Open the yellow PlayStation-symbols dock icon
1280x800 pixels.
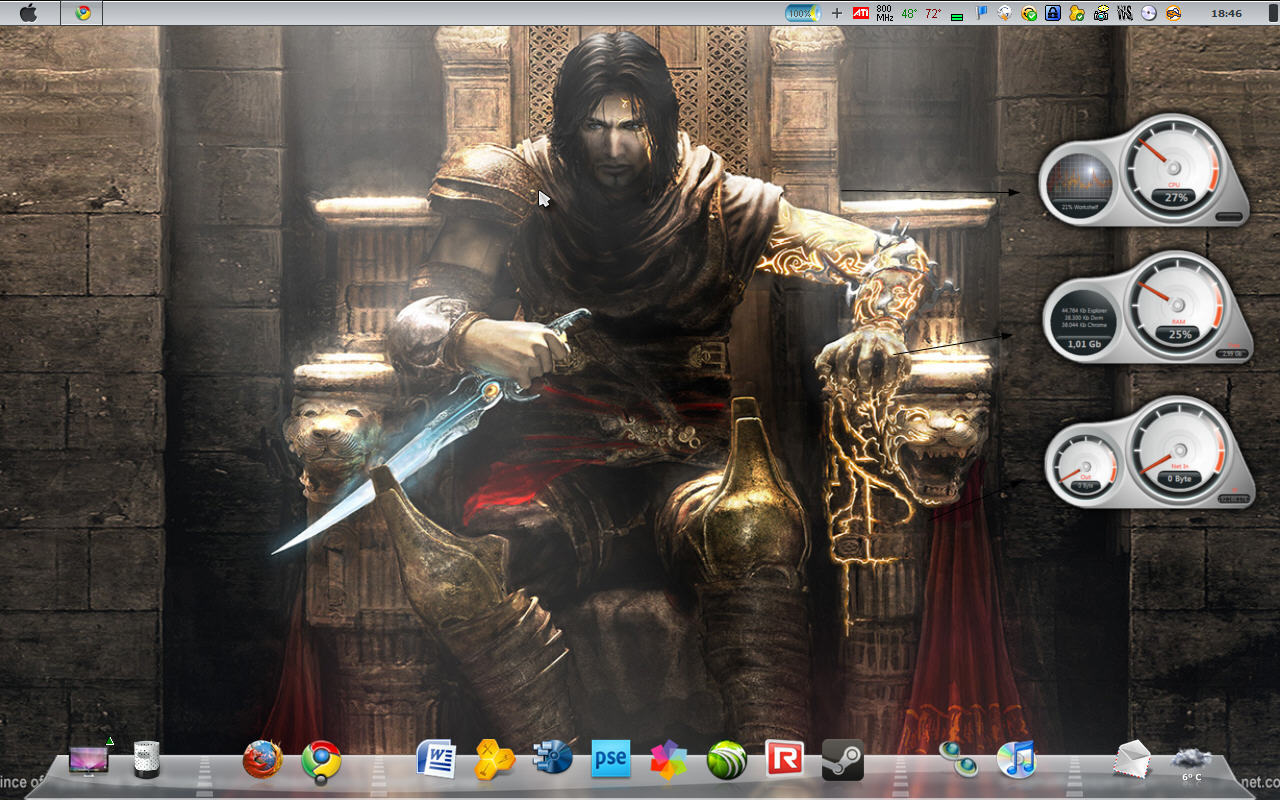click(x=494, y=760)
